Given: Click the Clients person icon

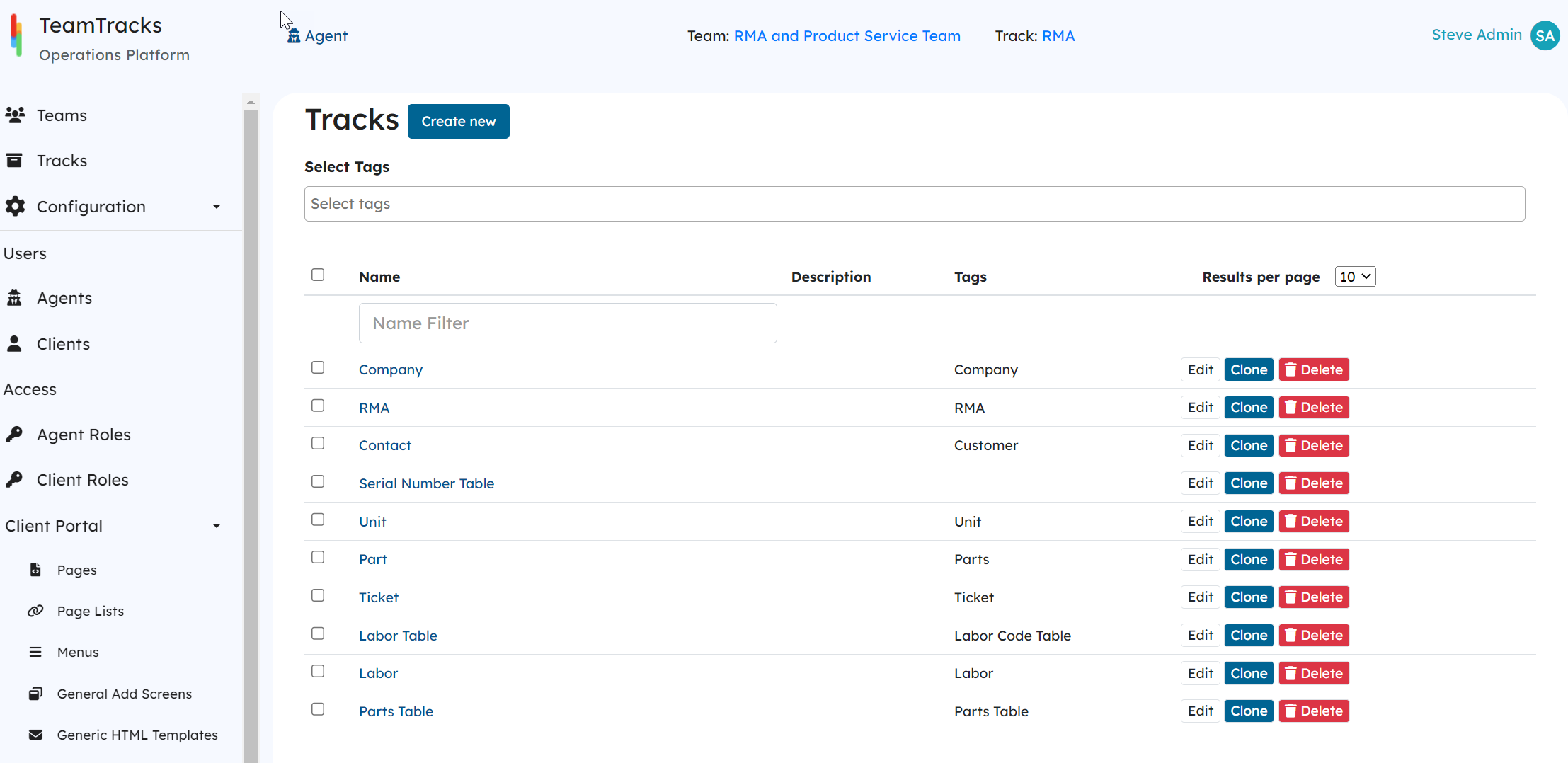Looking at the screenshot, I should 14,344.
